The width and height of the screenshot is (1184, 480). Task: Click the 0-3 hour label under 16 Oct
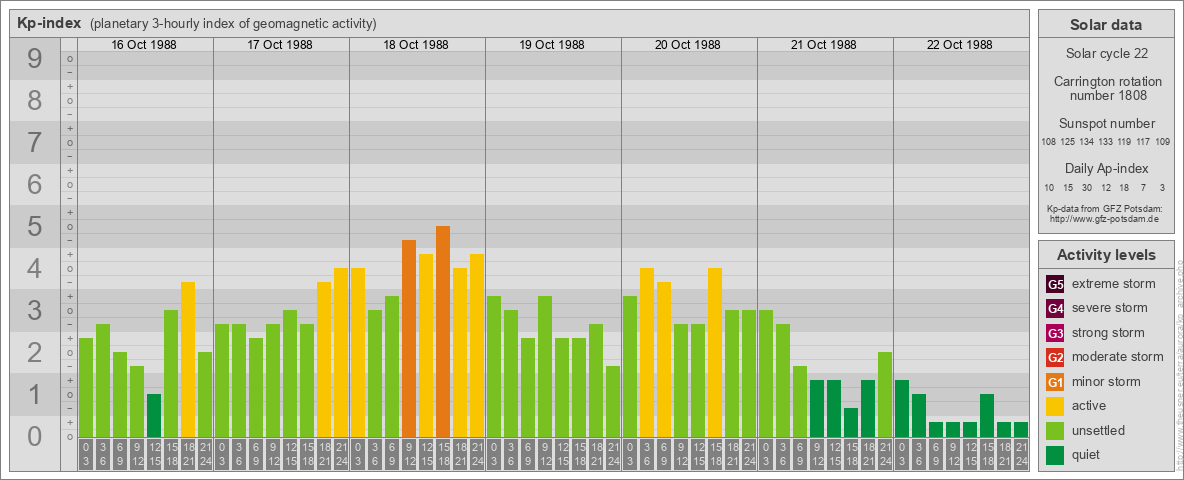(x=86, y=454)
